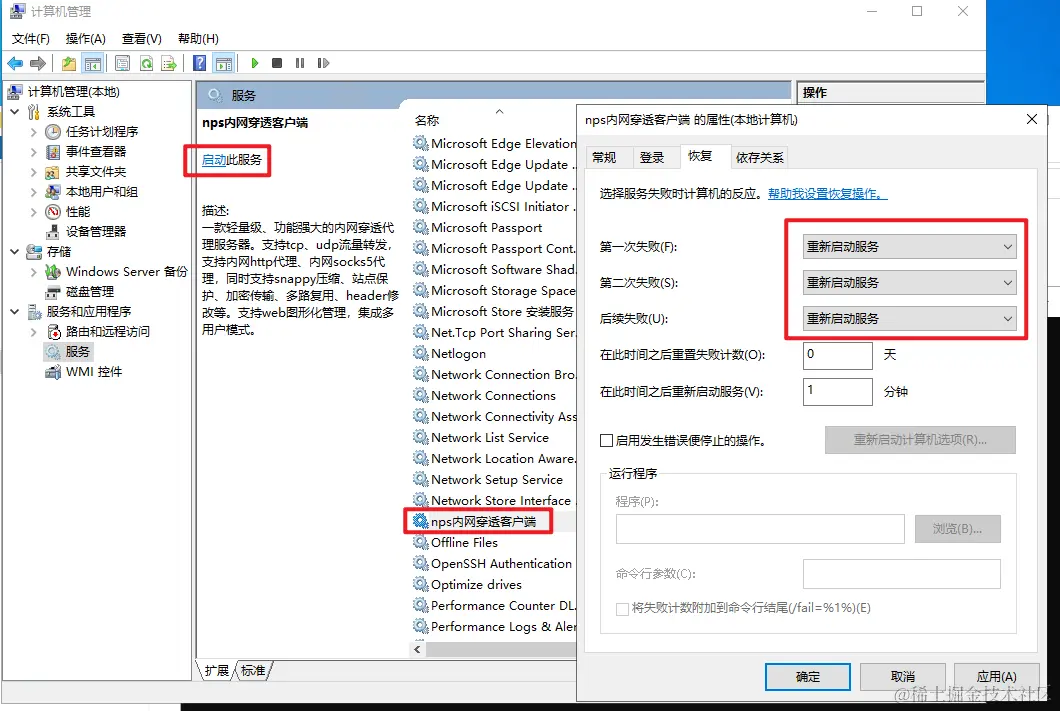This screenshot has height=711, width=1060.
Task: Click the Refresh toolbar icon
Action: tap(146, 64)
